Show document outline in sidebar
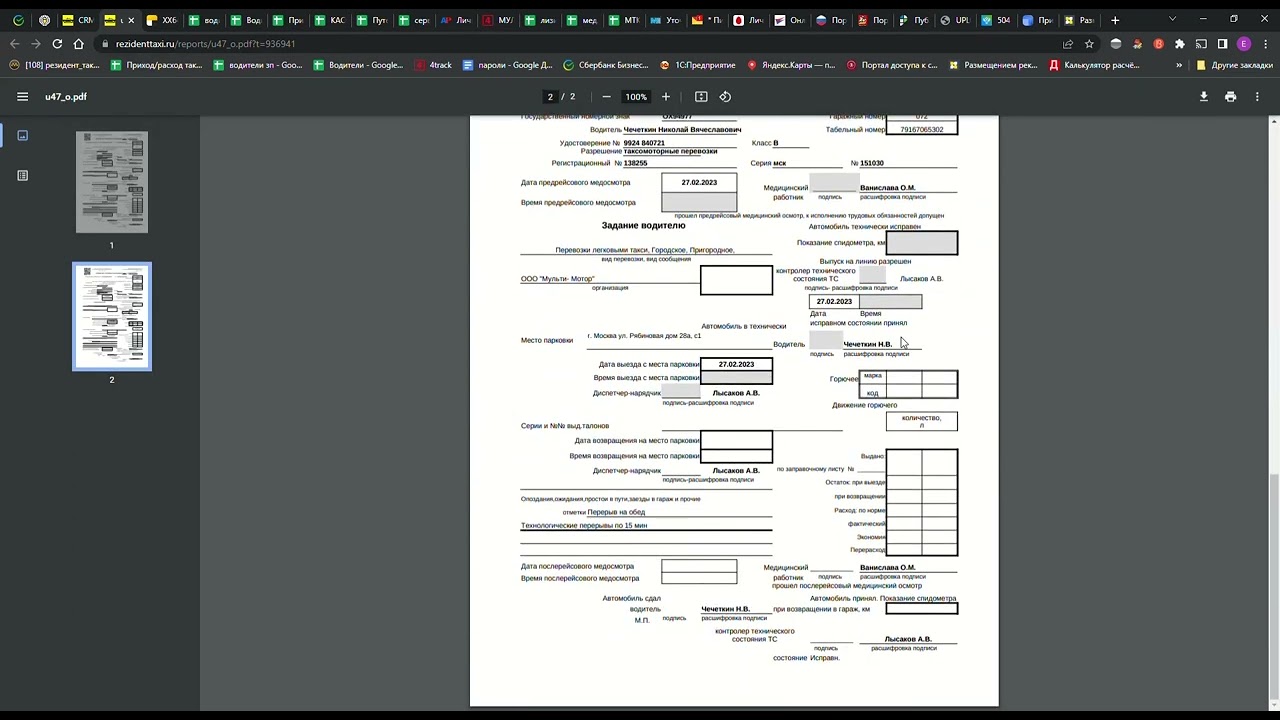This screenshot has height=720, width=1280. point(23,175)
